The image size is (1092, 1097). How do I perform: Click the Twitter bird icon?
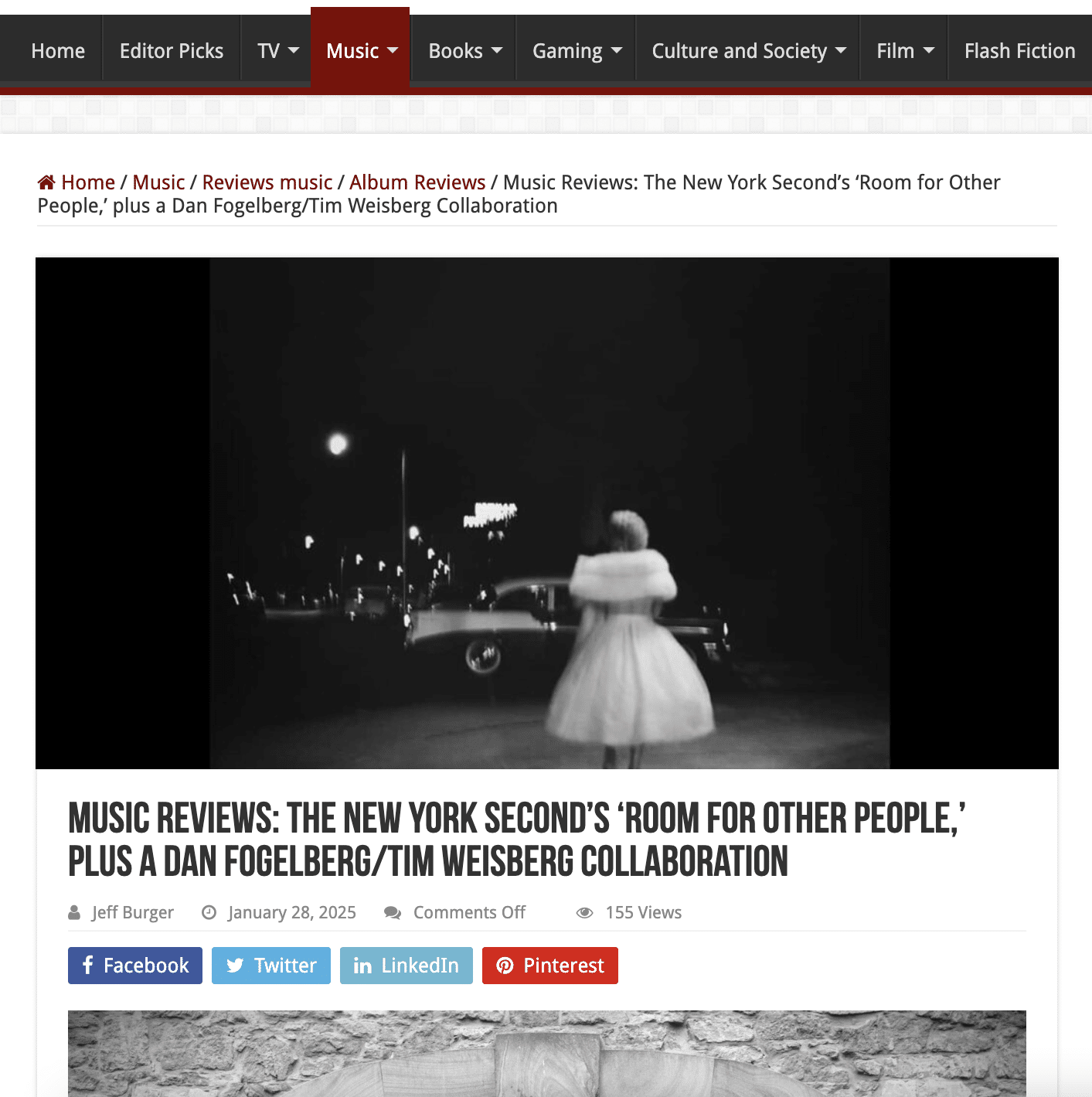click(235, 966)
